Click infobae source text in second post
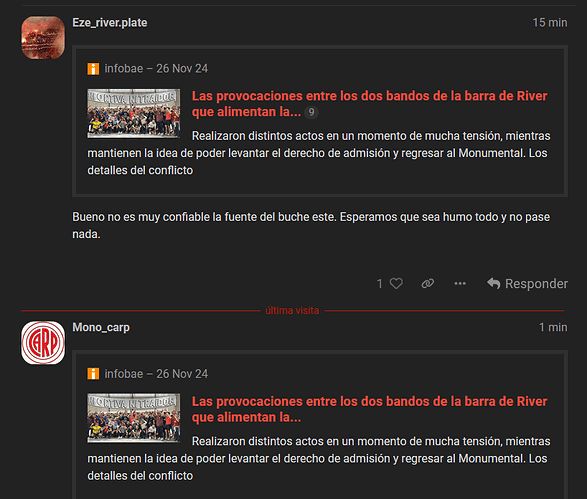This screenshot has width=587, height=499. click(x=124, y=374)
